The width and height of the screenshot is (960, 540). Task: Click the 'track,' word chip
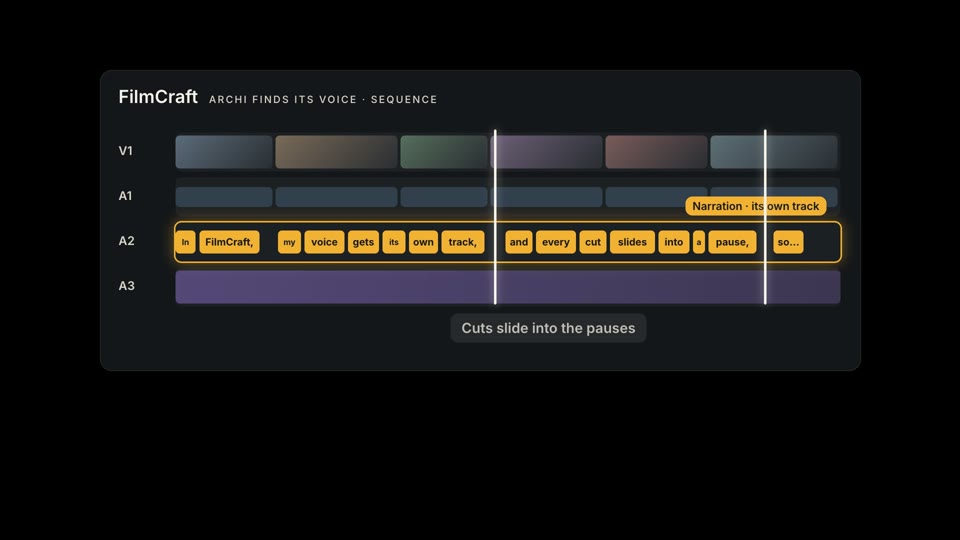(463, 242)
